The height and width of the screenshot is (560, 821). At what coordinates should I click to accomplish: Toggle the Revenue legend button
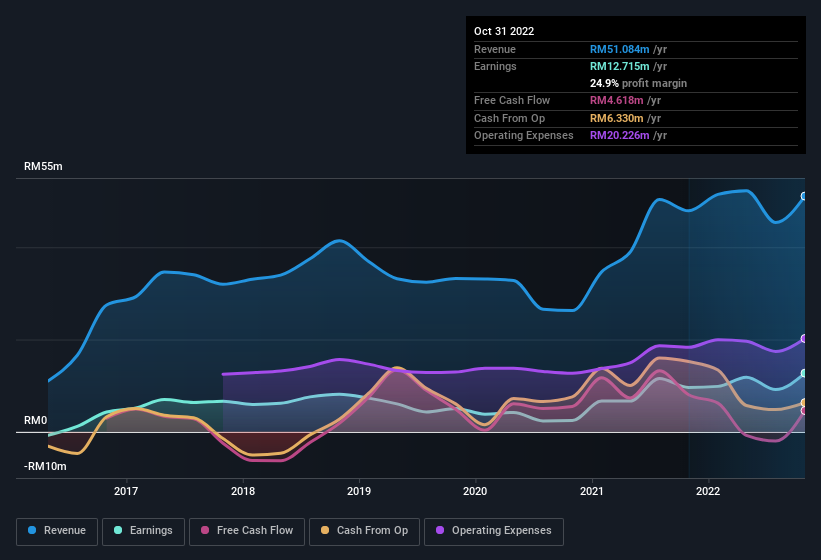coord(57,531)
